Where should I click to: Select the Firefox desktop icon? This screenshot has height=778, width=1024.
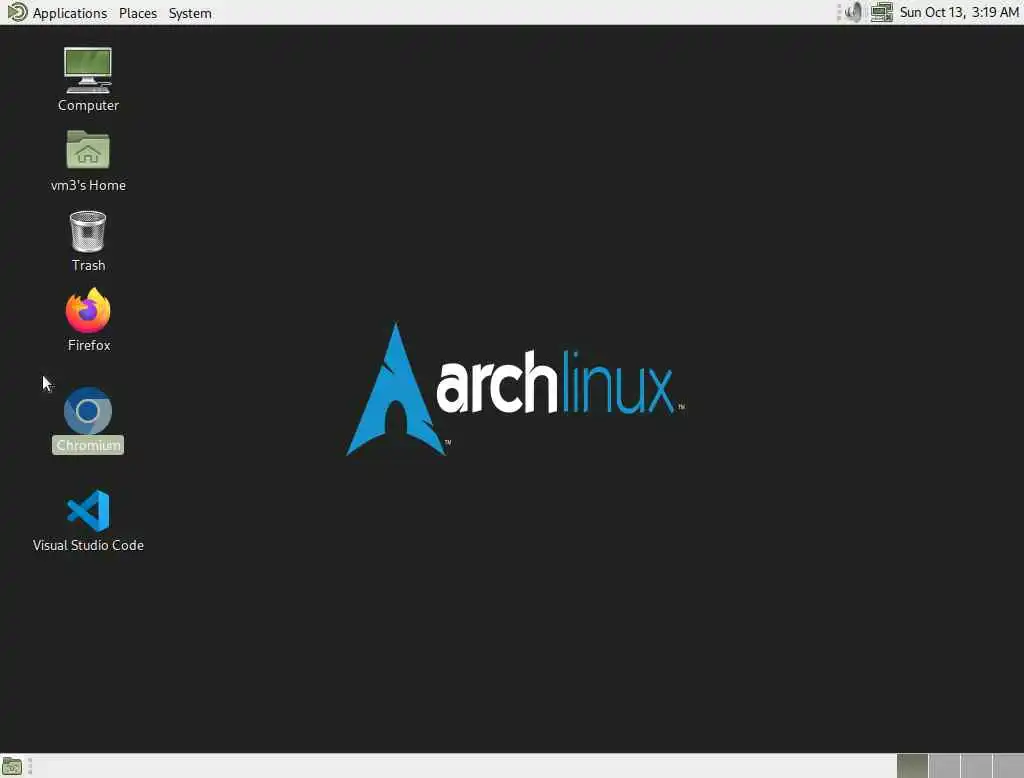(88, 311)
